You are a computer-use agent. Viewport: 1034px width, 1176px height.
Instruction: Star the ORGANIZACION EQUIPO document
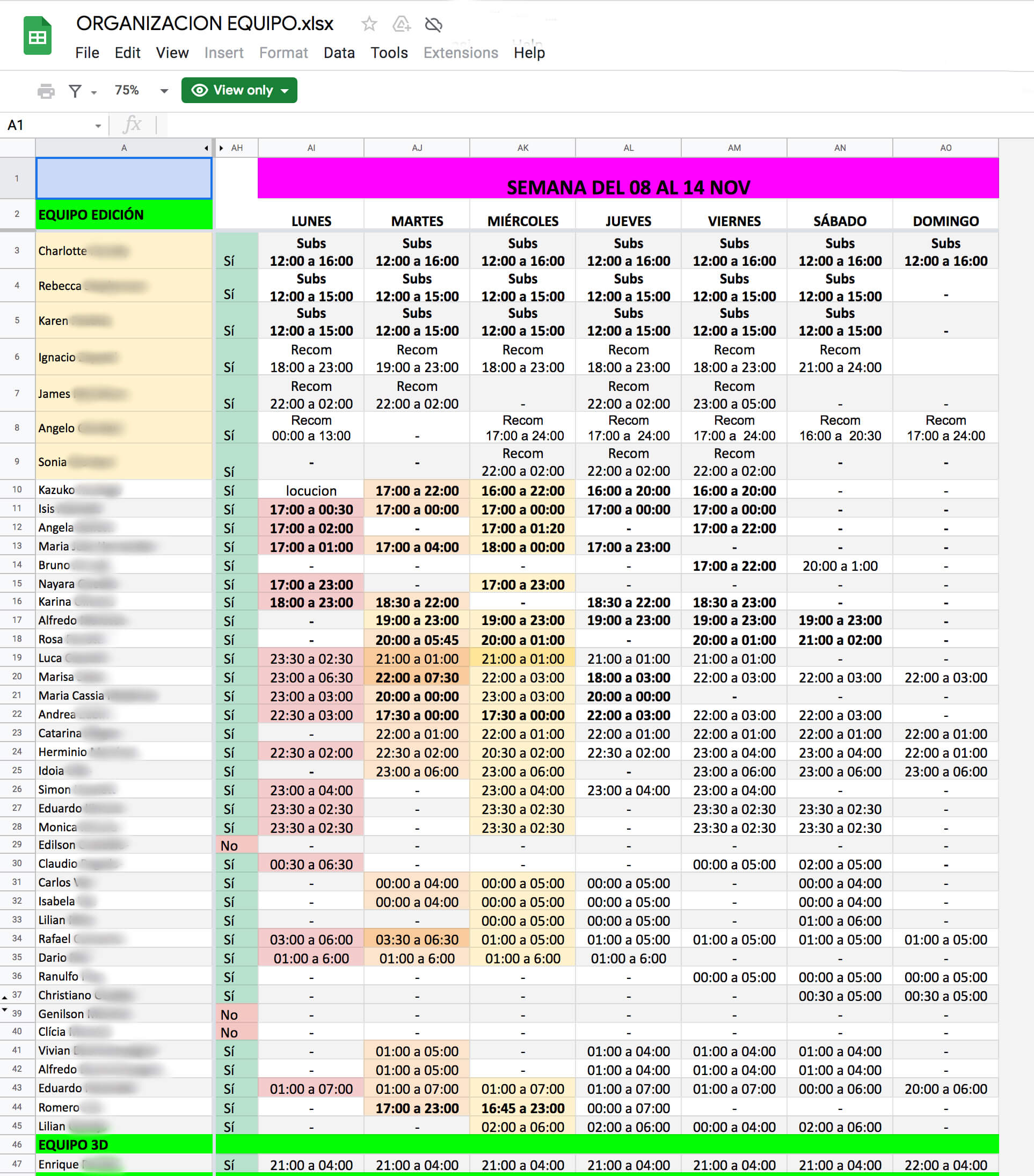tap(369, 24)
